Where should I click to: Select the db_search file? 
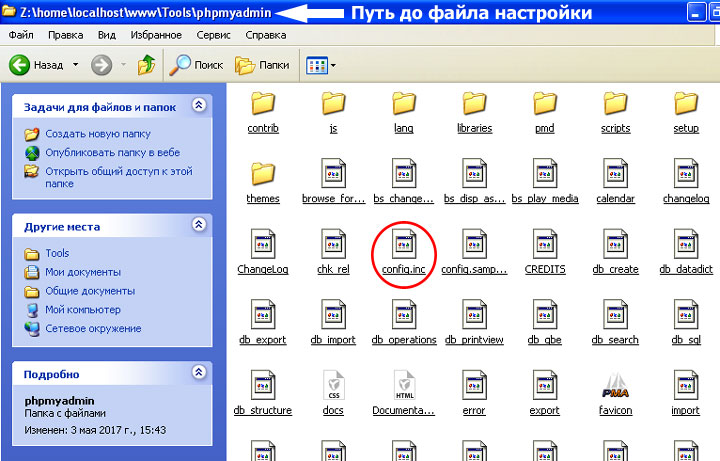click(x=615, y=323)
